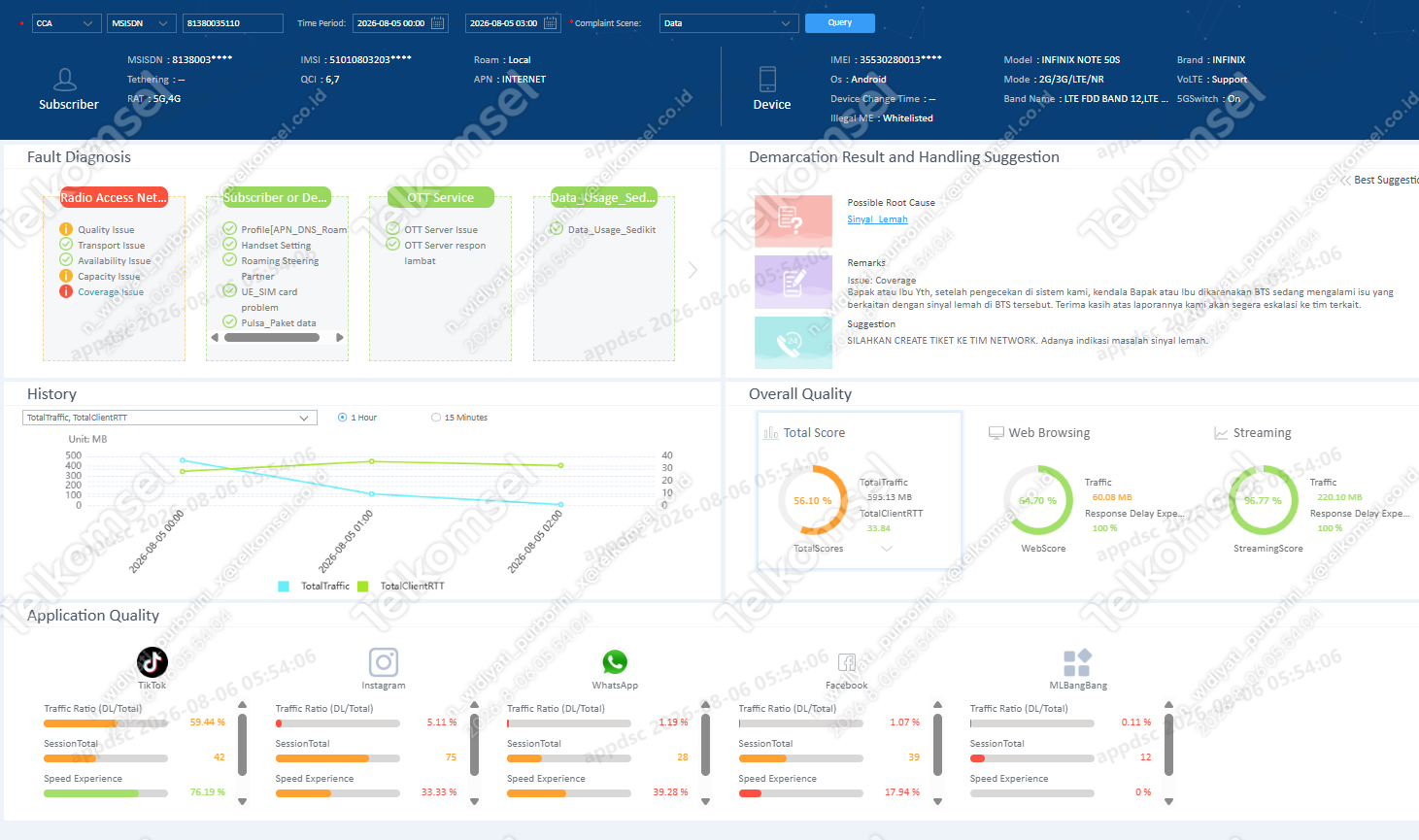
Task: Click the Suggestion phone icon
Action: (794, 343)
